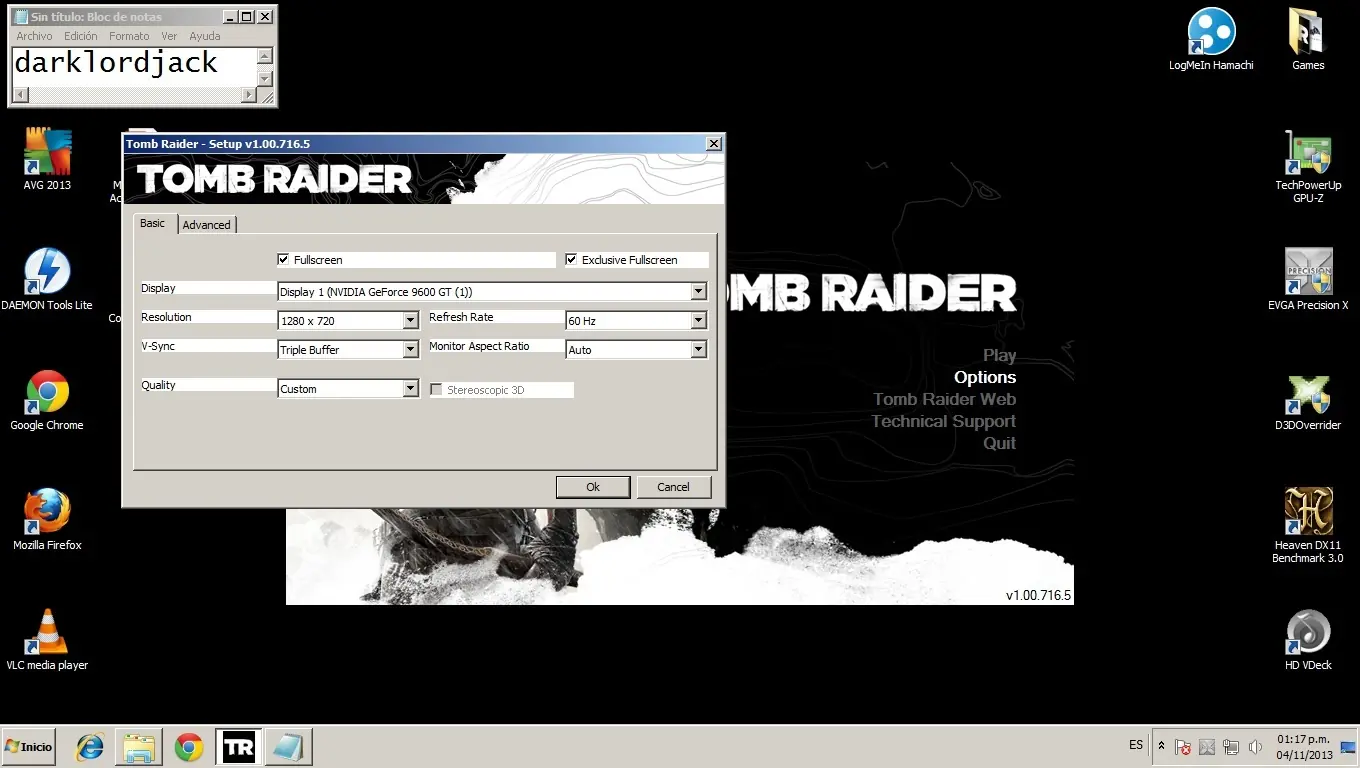Image resolution: width=1360 pixels, height=768 pixels.
Task: Open the Formato menu in Notepad
Action: pyautogui.click(x=129, y=36)
